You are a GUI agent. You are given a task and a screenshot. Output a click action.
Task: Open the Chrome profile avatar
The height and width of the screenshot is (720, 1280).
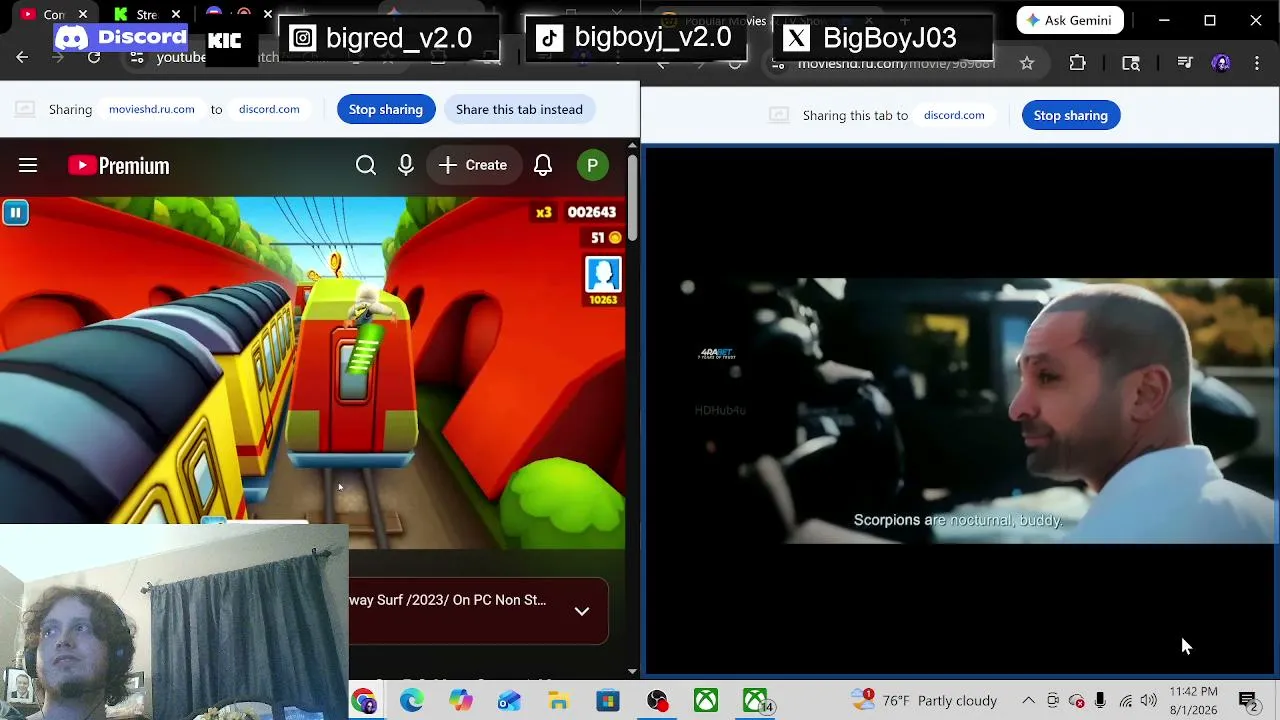point(1221,63)
